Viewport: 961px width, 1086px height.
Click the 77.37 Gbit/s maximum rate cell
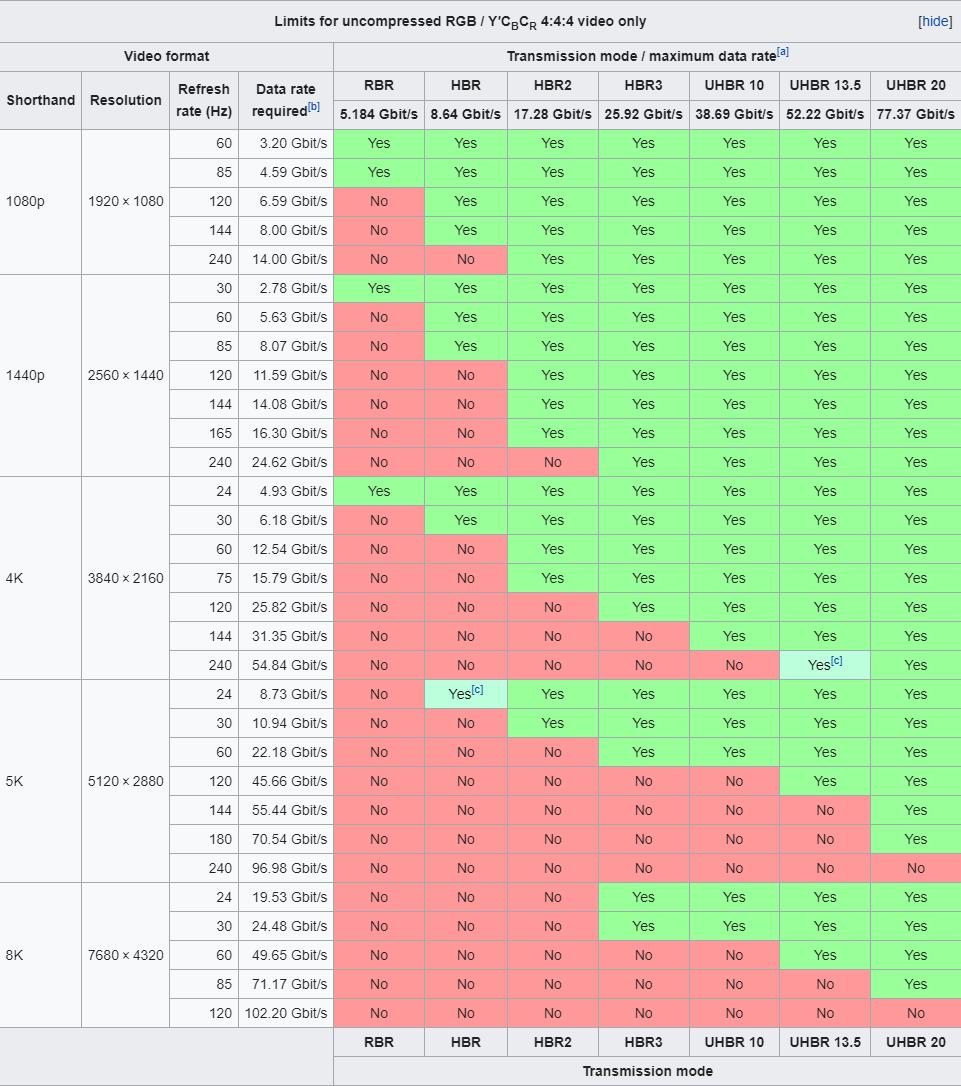(x=915, y=114)
